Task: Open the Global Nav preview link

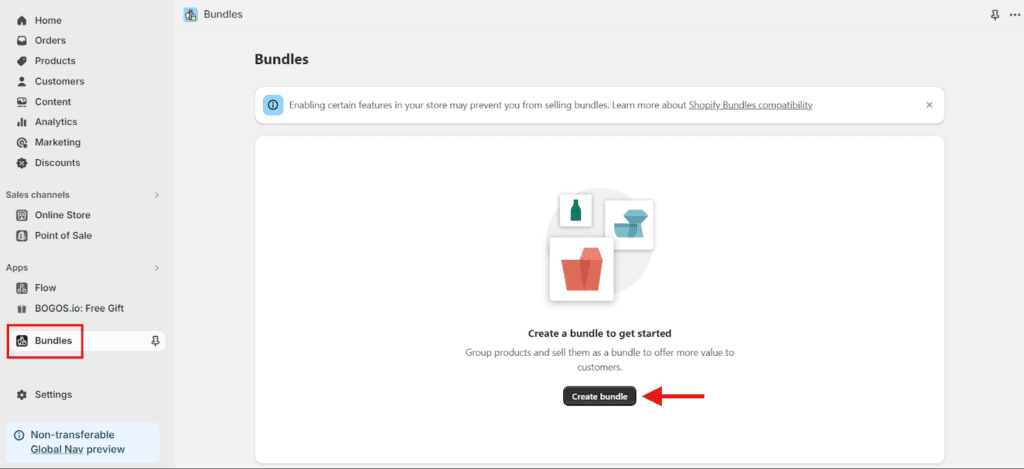Action: pyautogui.click(x=78, y=449)
